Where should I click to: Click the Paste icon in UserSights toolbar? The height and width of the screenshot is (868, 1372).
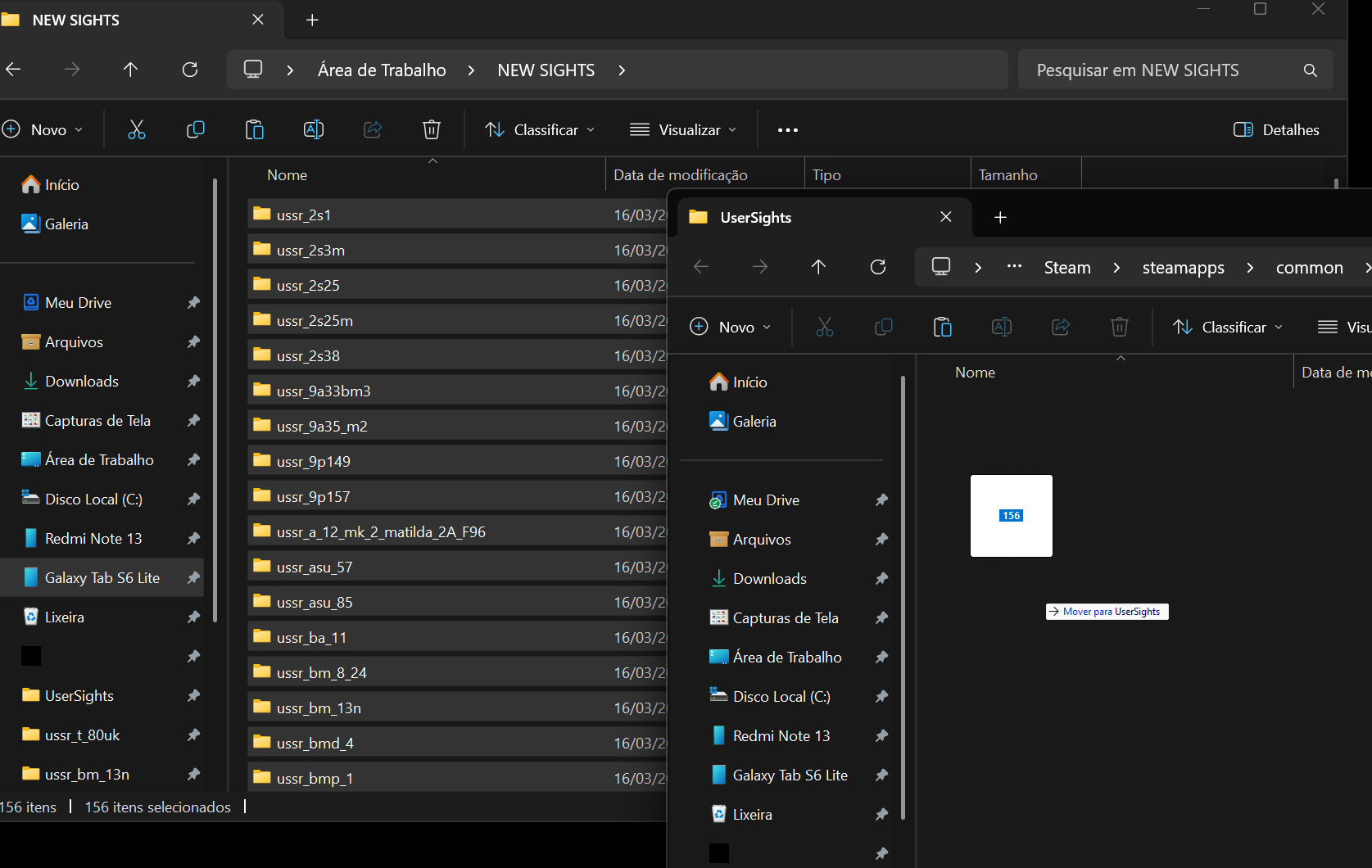pyautogui.click(x=942, y=327)
